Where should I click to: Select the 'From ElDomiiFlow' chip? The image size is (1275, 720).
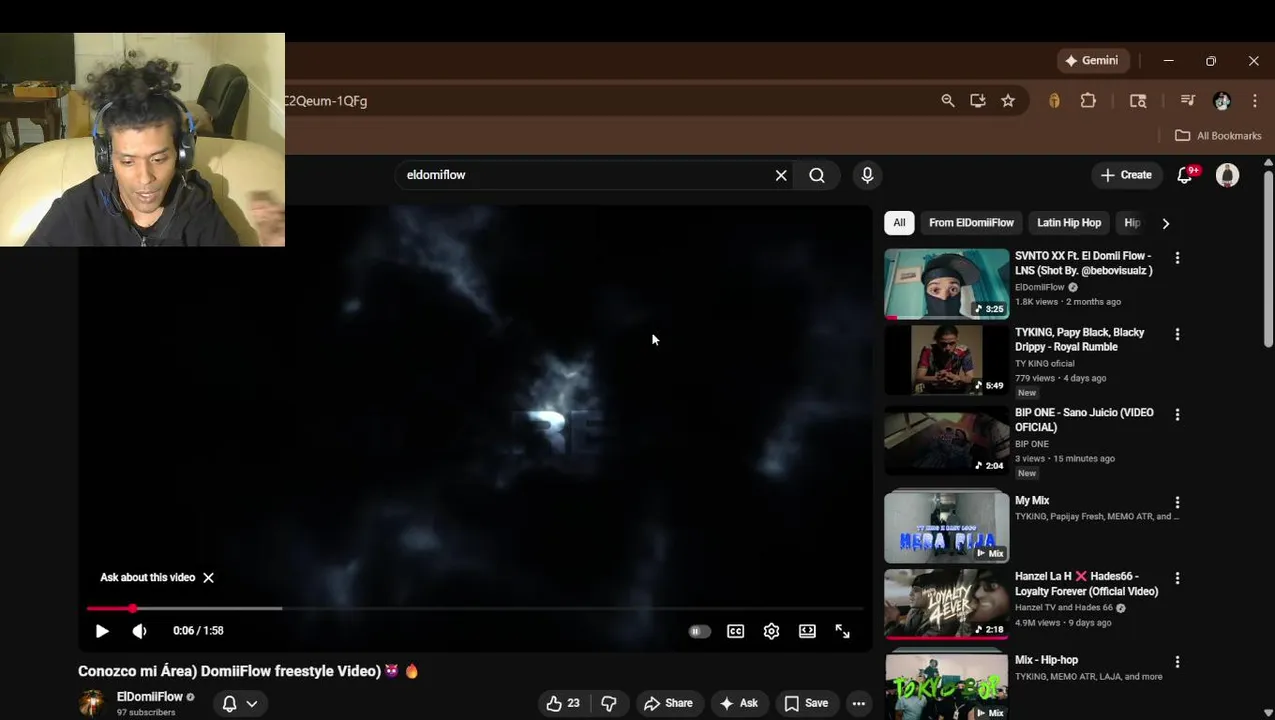coord(971,223)
